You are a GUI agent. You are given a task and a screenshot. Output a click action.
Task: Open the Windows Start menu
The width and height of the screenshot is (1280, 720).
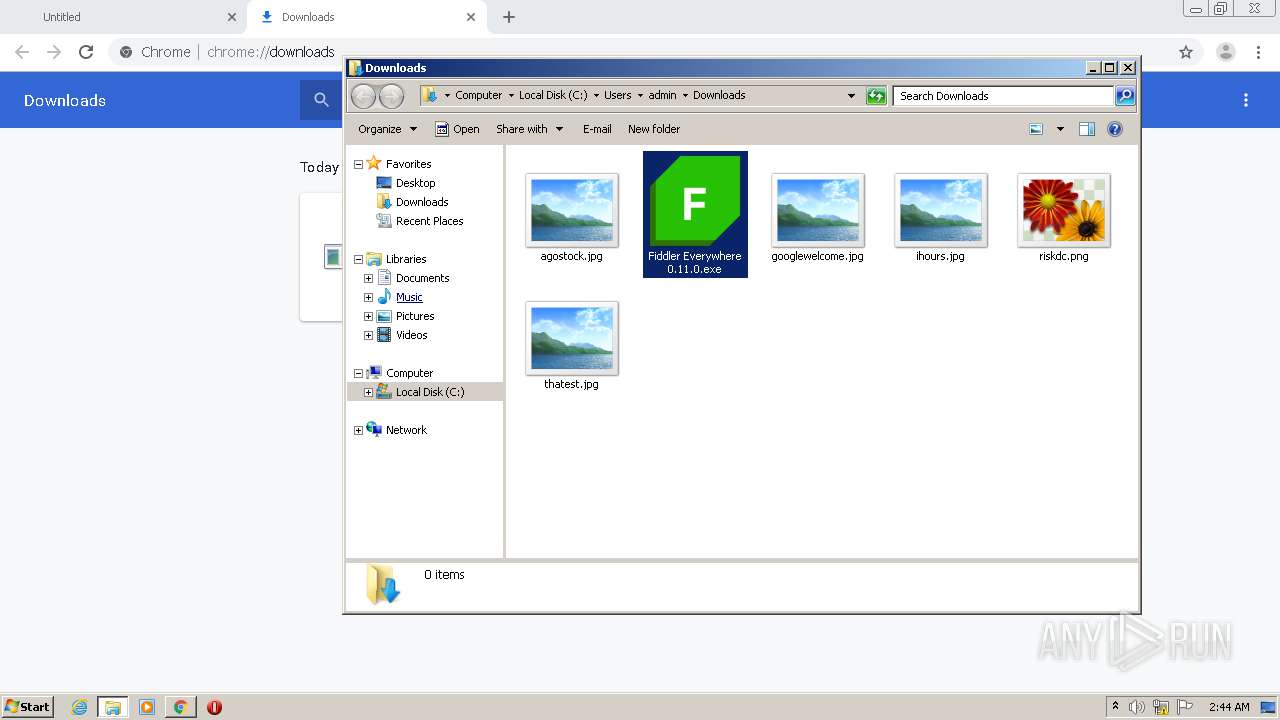click(x=28, y=707)
